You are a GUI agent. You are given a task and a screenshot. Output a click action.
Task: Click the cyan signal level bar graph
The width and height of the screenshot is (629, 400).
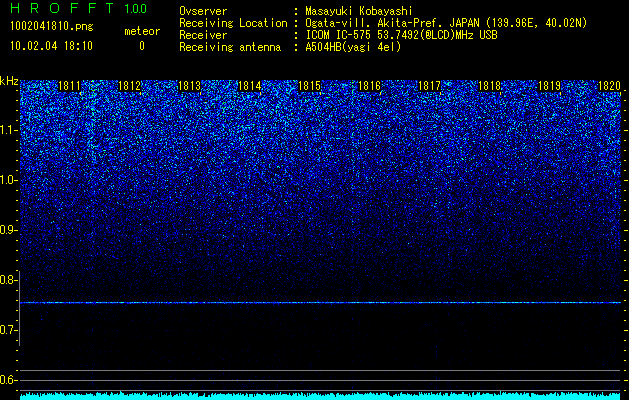click(320, 396)
